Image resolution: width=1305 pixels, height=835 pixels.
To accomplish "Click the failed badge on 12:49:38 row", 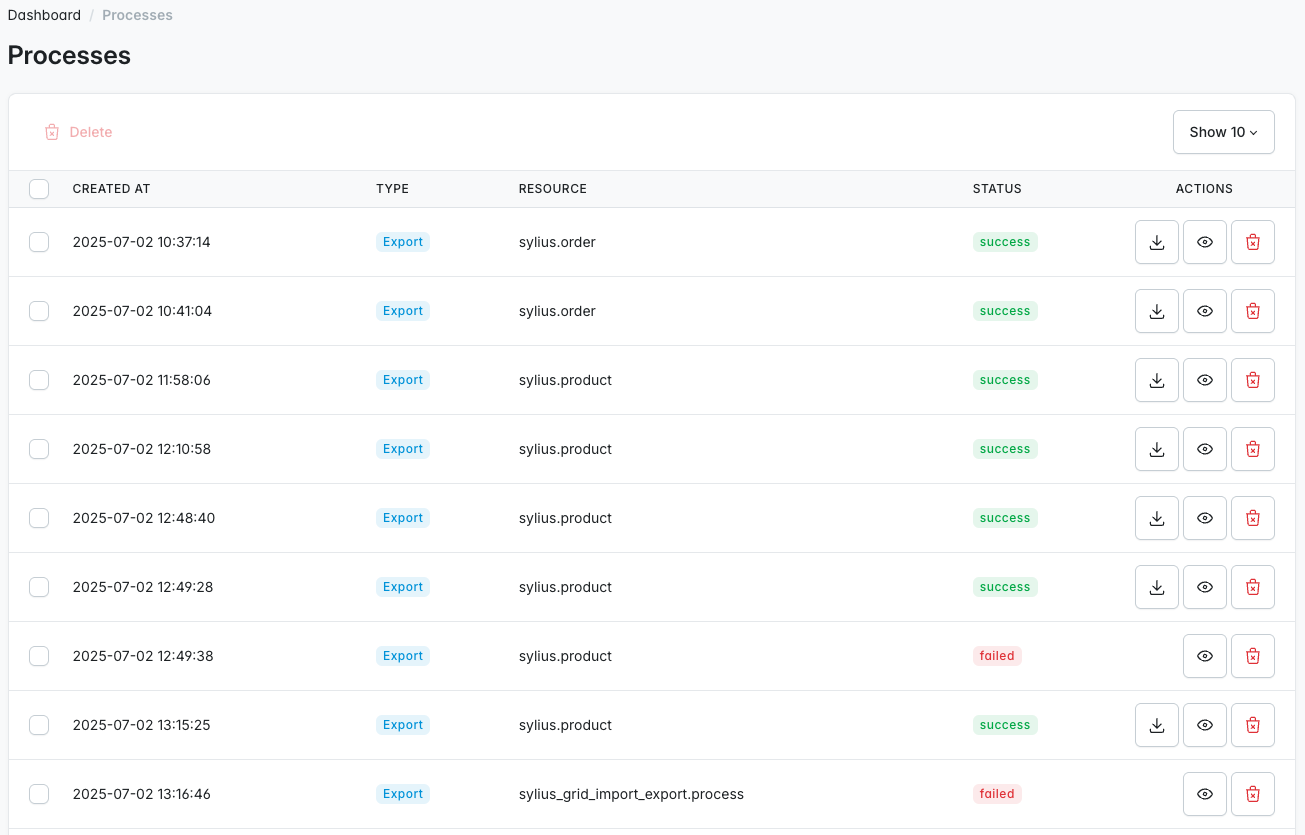I will click(997, 656).
